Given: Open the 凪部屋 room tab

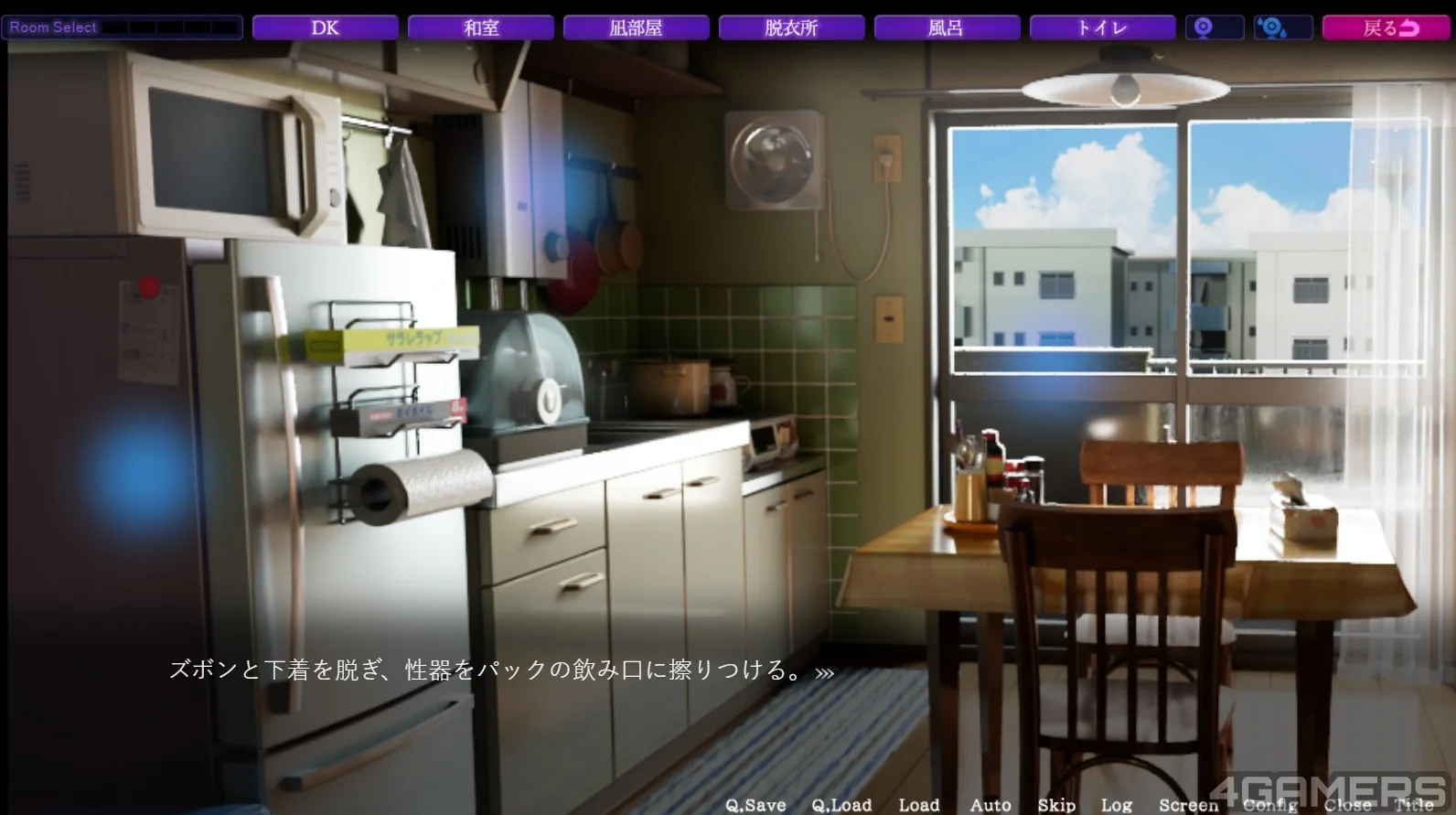Looking at the screenshot, I should (x=637, y=27).
